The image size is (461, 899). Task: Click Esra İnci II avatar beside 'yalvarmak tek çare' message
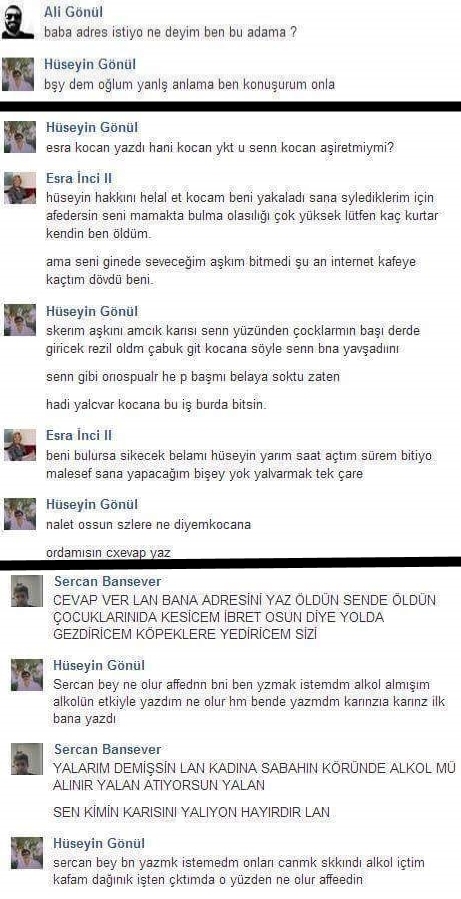click(x=19, y=445)
